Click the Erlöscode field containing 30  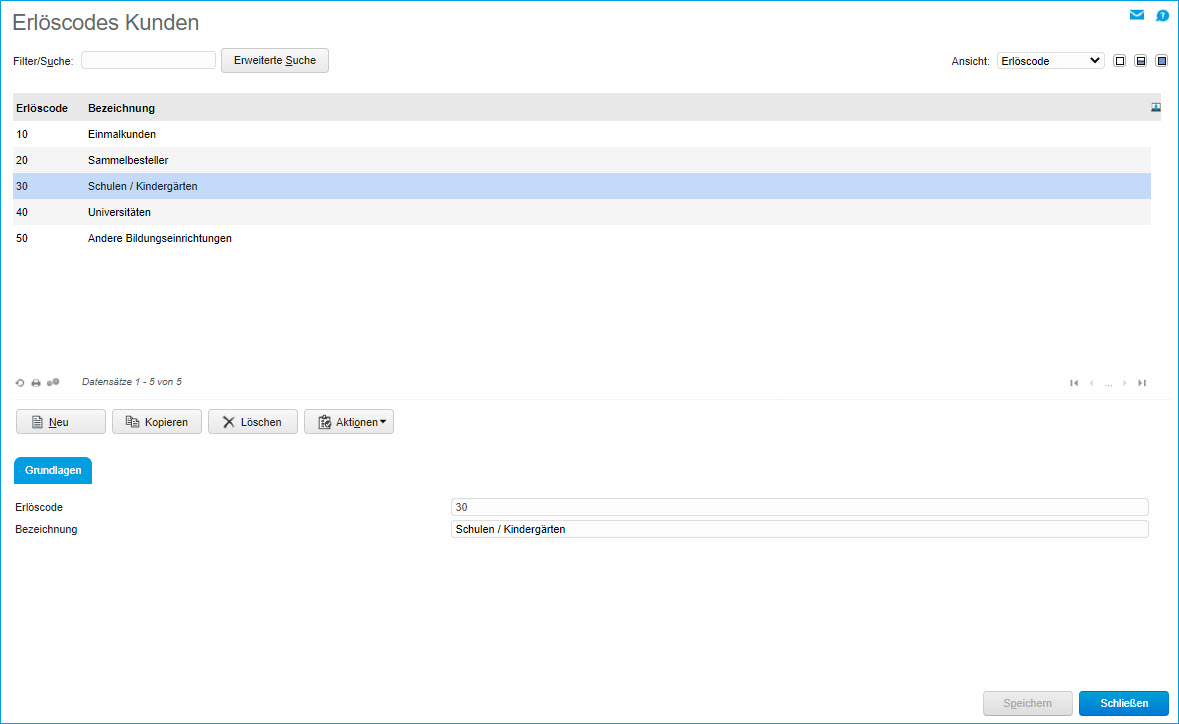pos(800,507)
